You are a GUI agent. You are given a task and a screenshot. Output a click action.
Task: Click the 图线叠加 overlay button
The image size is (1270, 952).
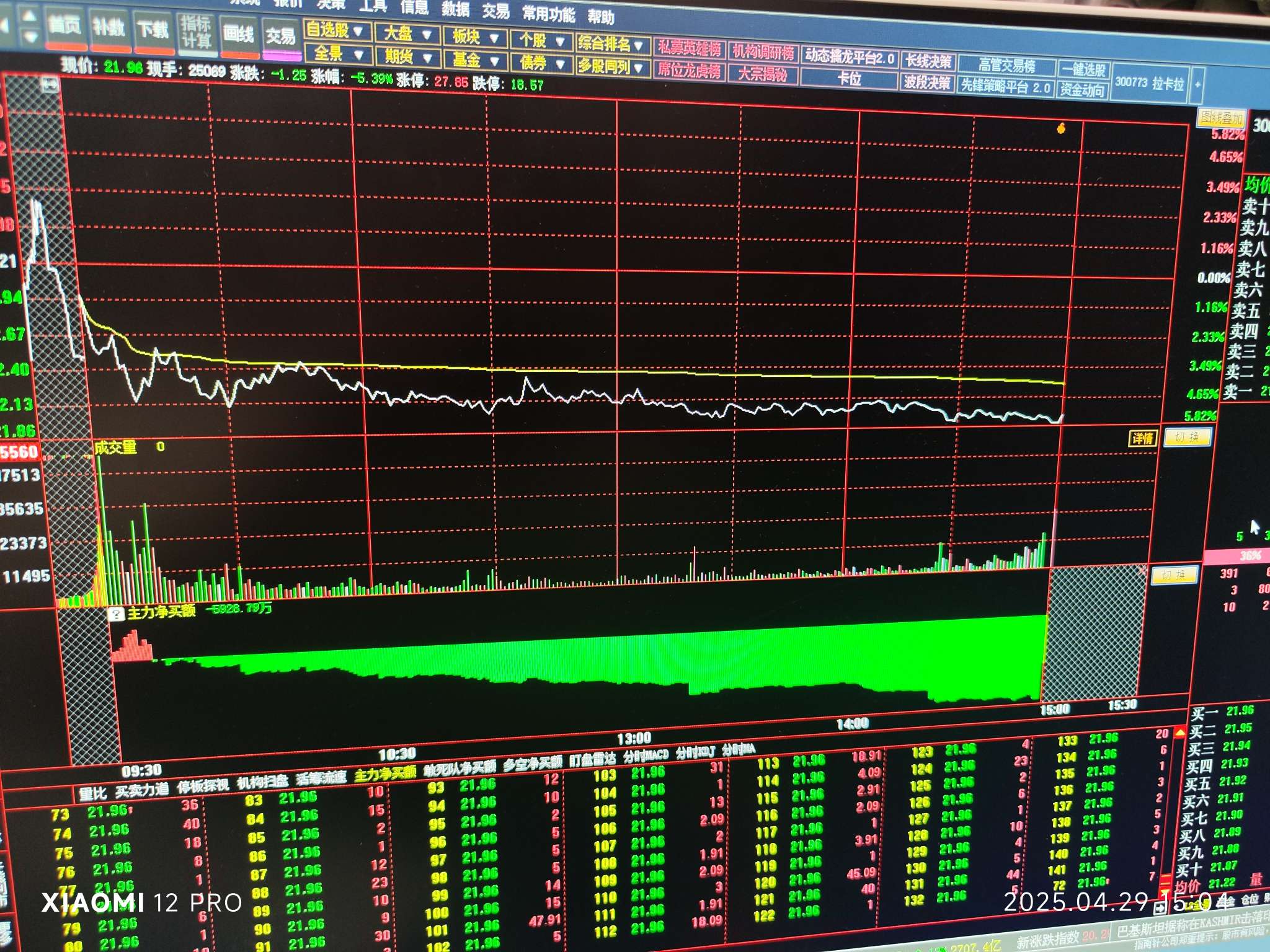[1221, 118]
